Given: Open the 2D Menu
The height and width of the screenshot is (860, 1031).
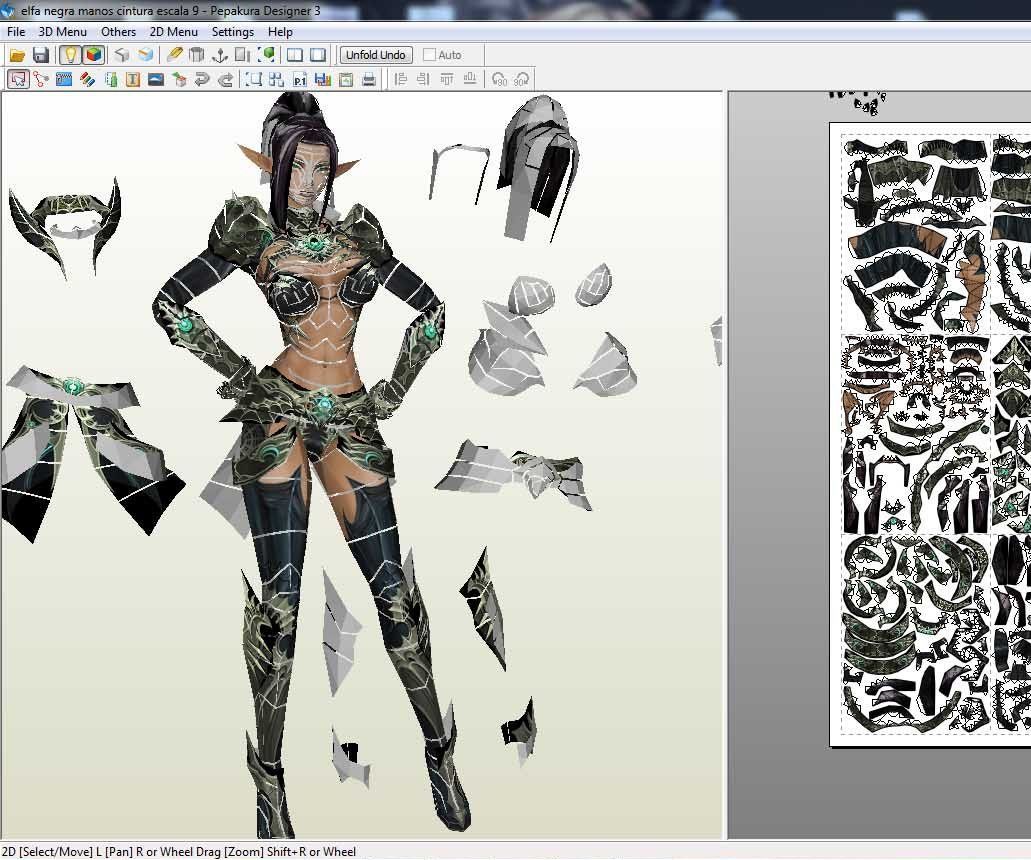Looking at the screenshot, I should (x=173, y=31).
